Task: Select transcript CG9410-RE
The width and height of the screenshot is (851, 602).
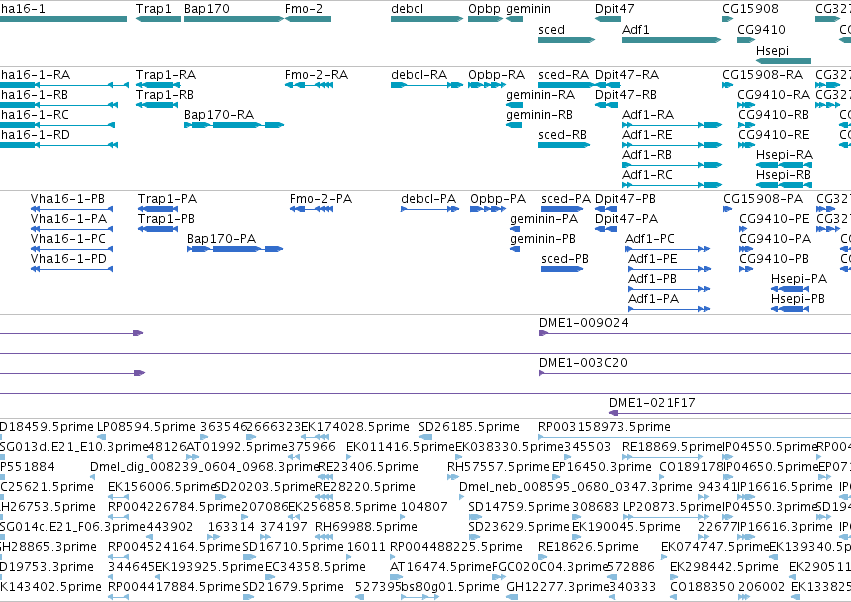Action: point(746,145)
